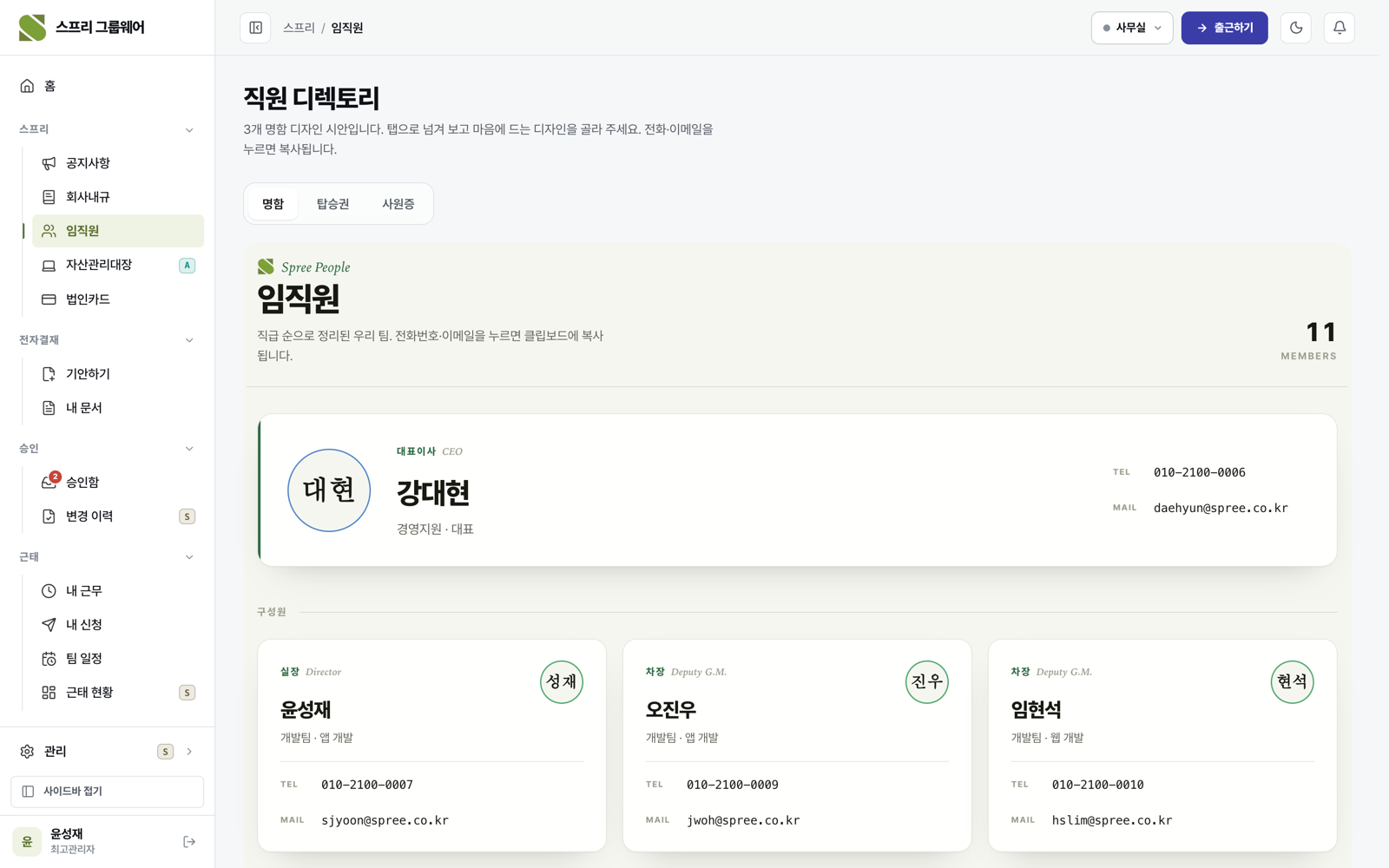1389x868 pixels.
Task: Click the 스프리 그룹웨어 logo
Action: 82,28
